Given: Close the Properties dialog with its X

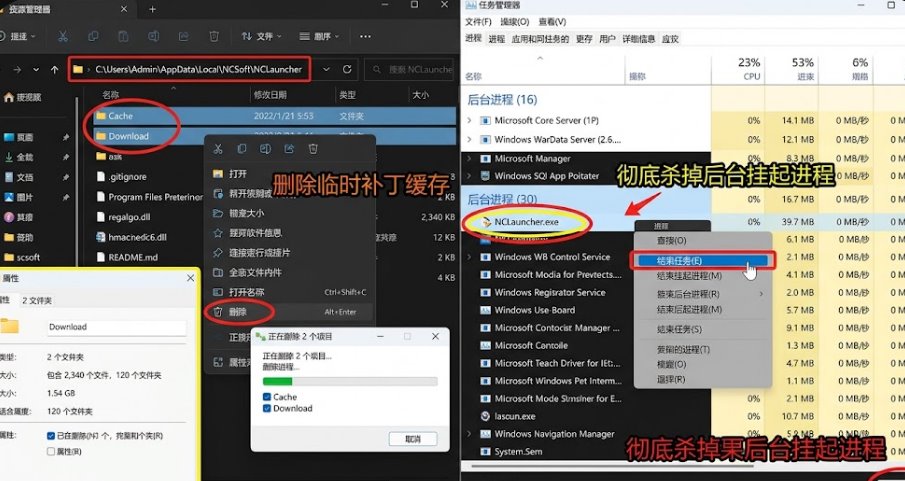Looking at the screenshot, I should click(190, 278).
